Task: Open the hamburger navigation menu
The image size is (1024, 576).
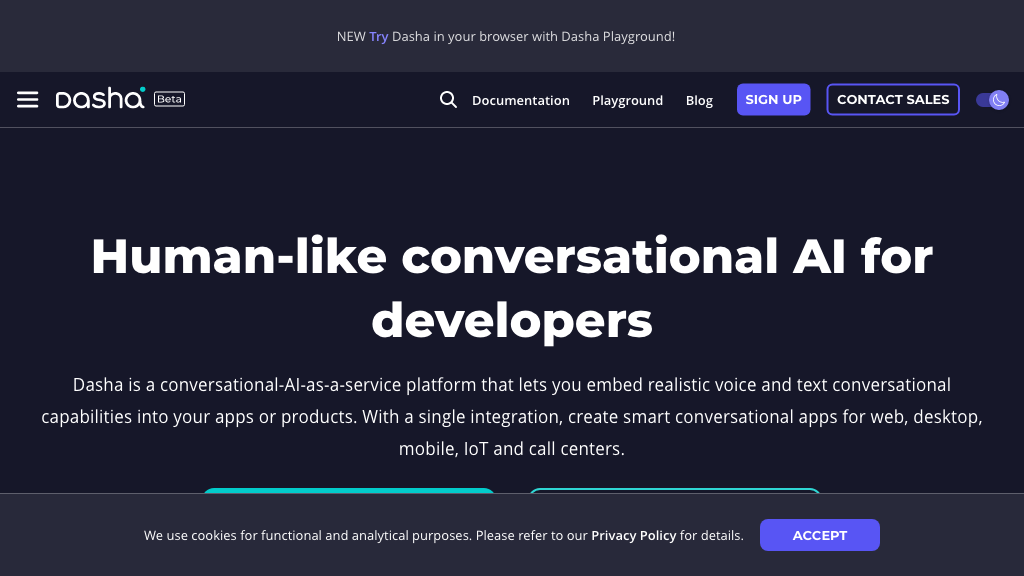Action: coord(28,100)
